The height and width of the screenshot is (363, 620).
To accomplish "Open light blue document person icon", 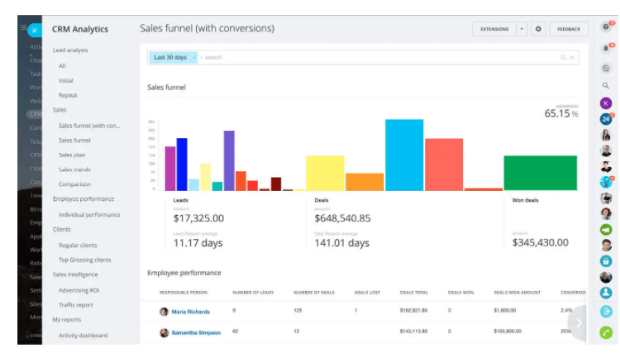I will (x=606, y=311).
